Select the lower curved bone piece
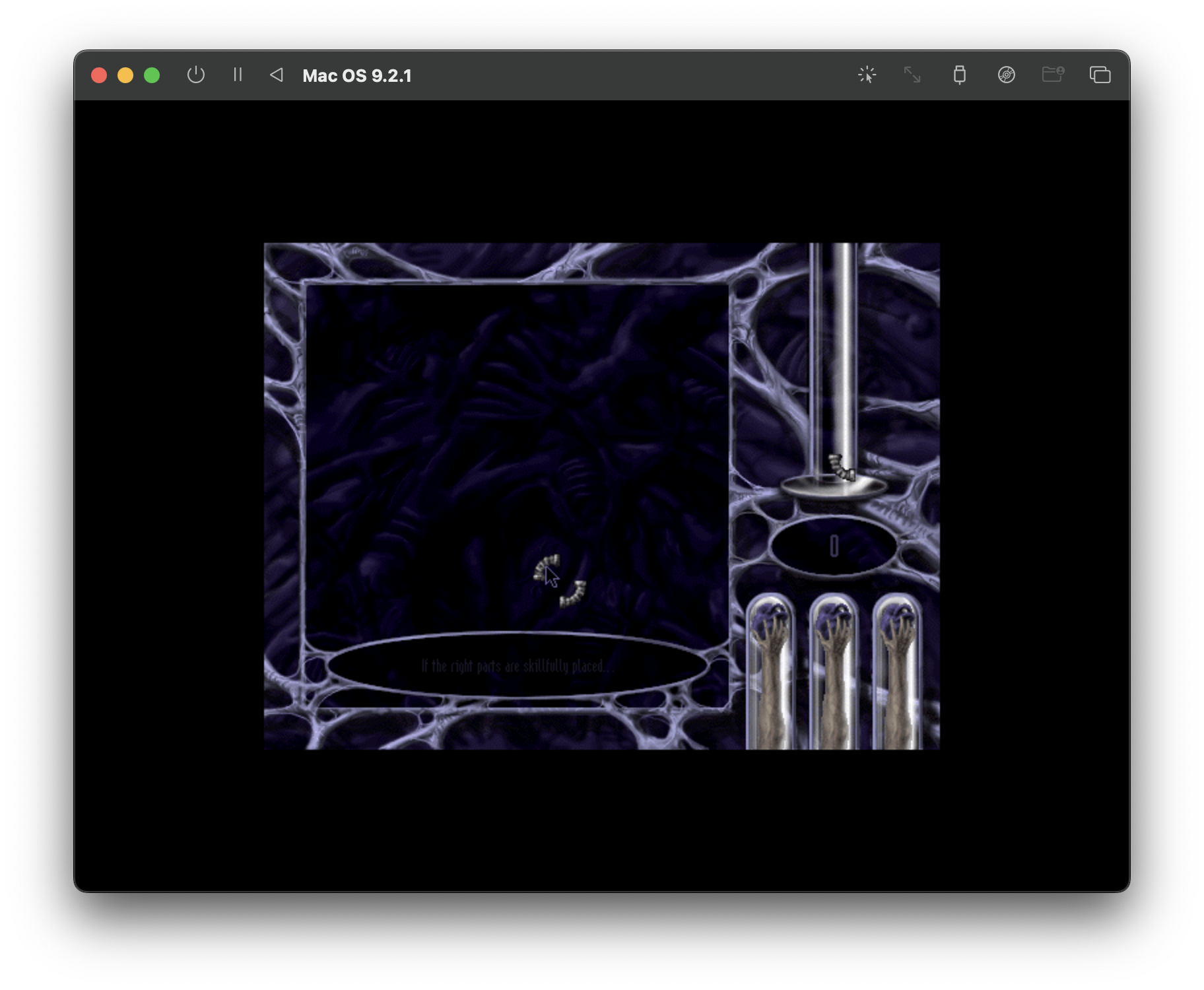Viewport: 1204px width, 990px height. pyautogui.click(x=572, y=593)
